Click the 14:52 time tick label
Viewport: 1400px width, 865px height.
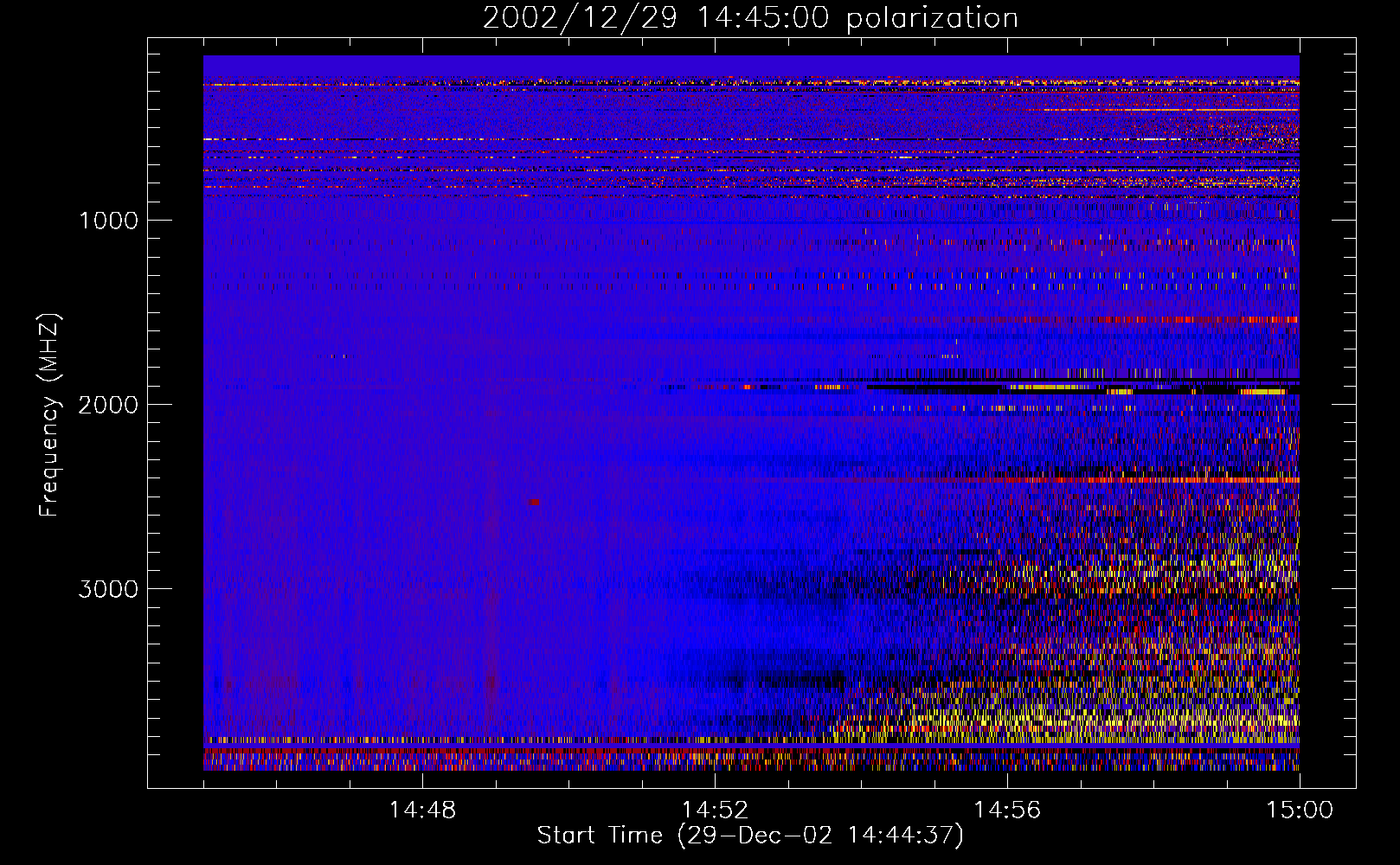[x=715, y=811]
